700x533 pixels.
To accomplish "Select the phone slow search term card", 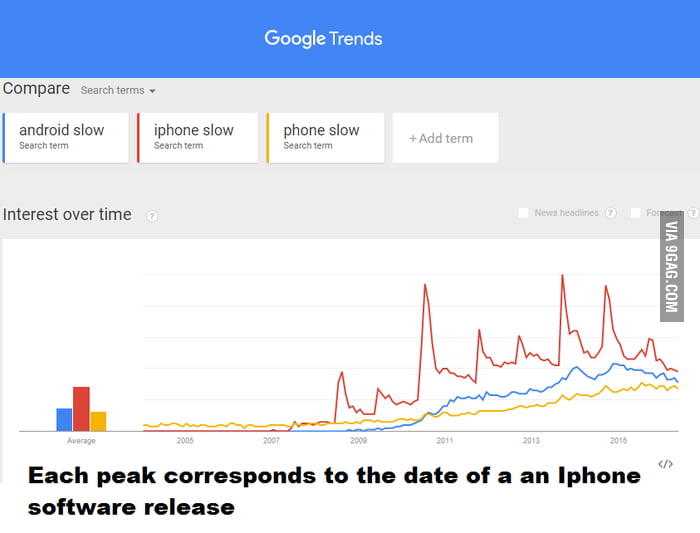I will click(325, 138).
